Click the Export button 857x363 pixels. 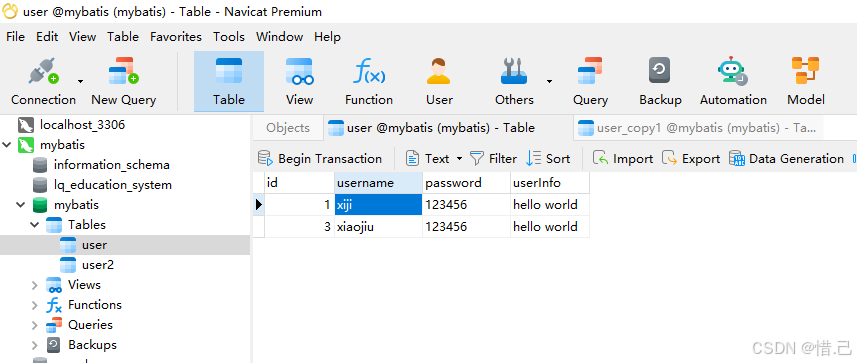click(691, 159)
